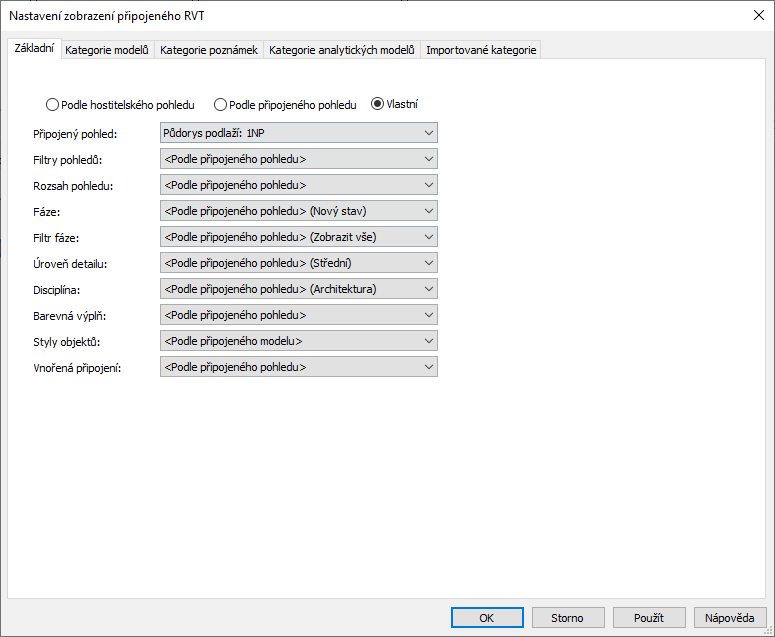The width and height of the screenshot is (775, 637).
Task: Expand the Disciplína dropdown
Action: [x=298, y=289]
